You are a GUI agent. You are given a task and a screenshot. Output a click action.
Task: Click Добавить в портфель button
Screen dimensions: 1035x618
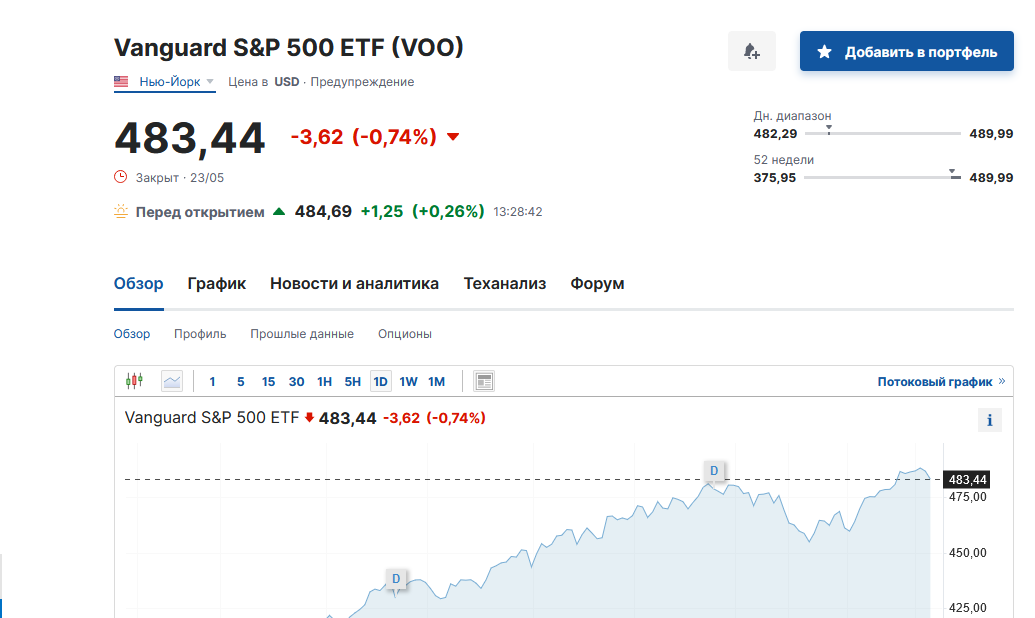click(x=907, y=52)
